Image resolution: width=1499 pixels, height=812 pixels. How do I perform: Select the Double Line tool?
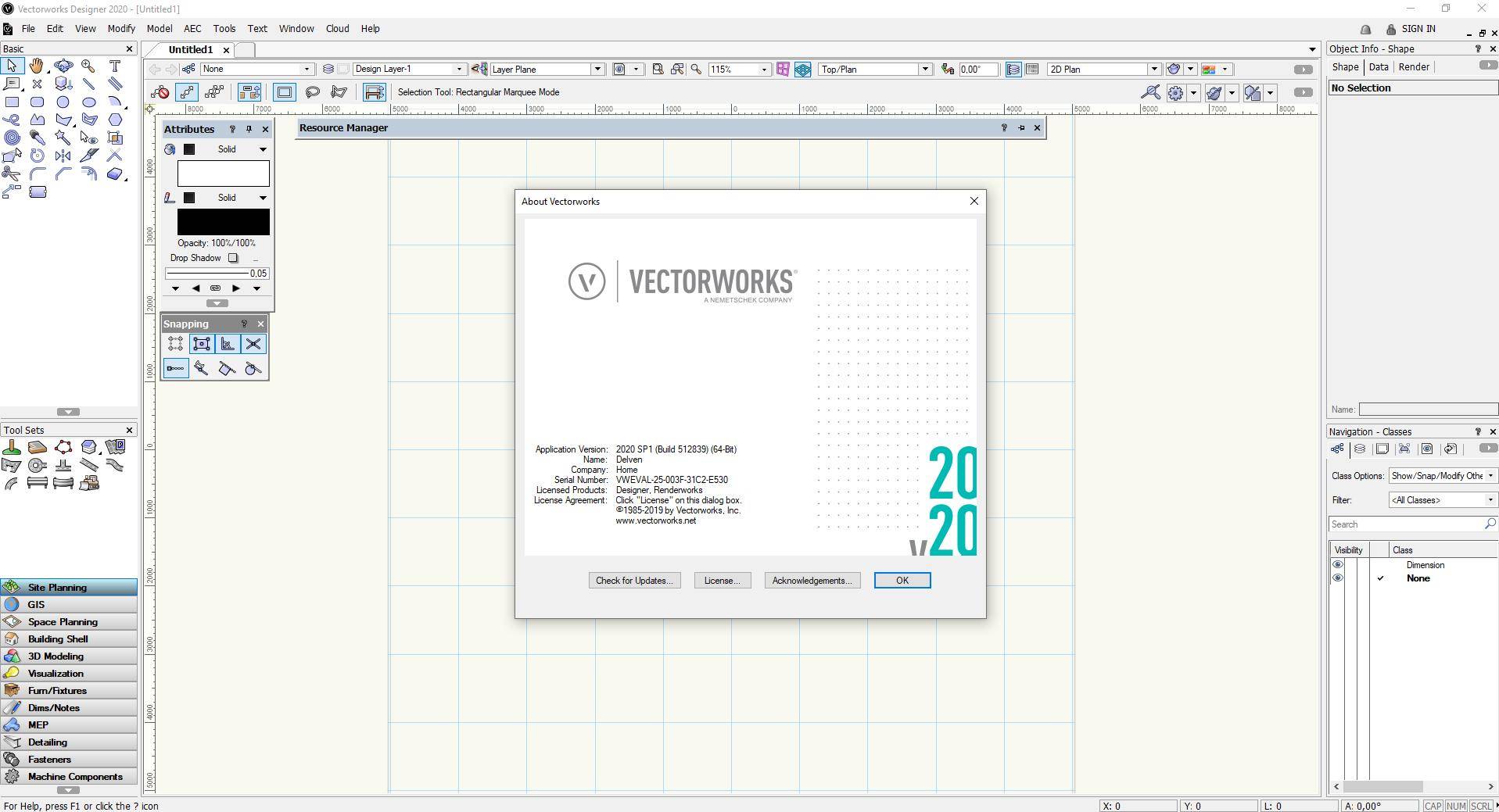(x=115, y=84)
